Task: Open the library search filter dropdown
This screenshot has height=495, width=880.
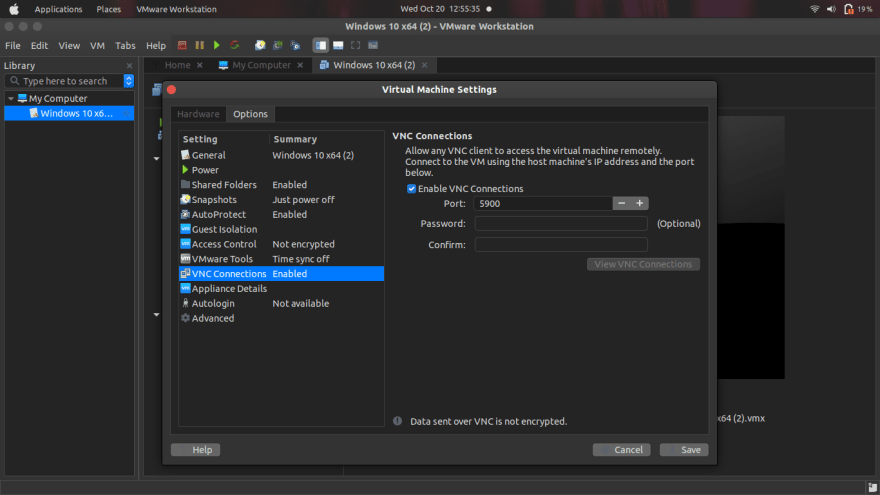Action: click(x=129, y=81)
